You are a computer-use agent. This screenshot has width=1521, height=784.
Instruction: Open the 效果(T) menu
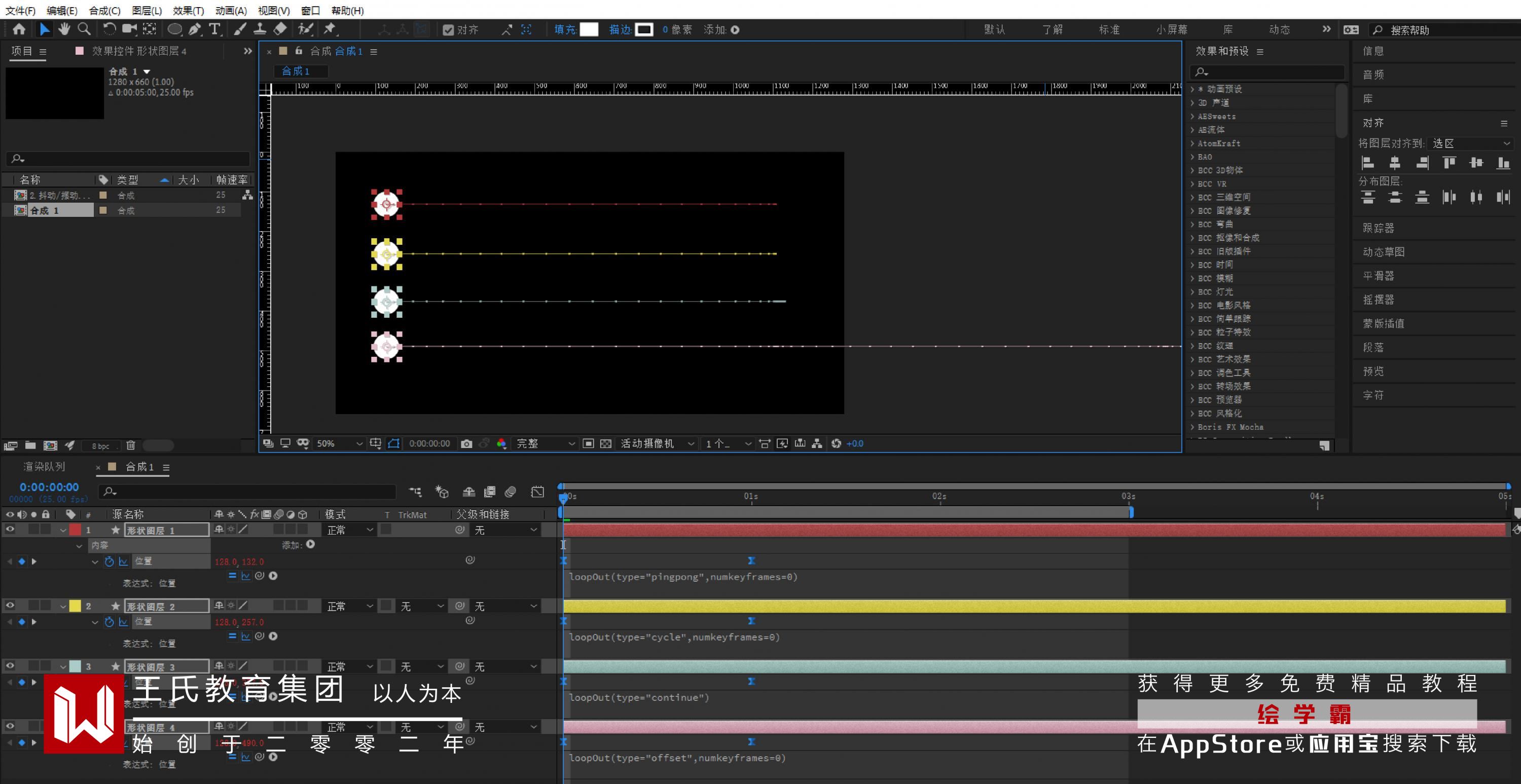click(188, 11)
